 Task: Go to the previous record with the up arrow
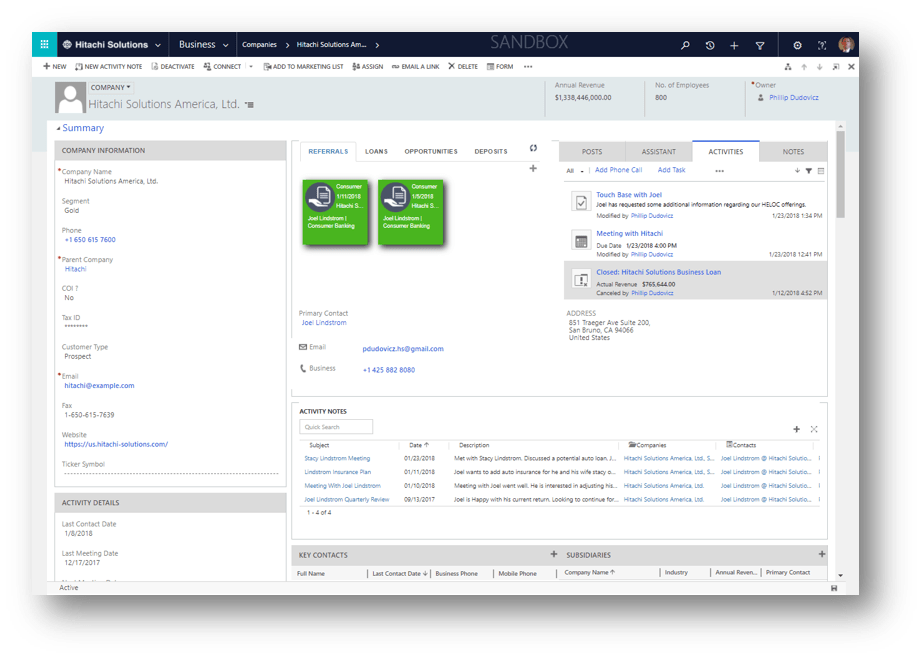(x=804, y=67)
